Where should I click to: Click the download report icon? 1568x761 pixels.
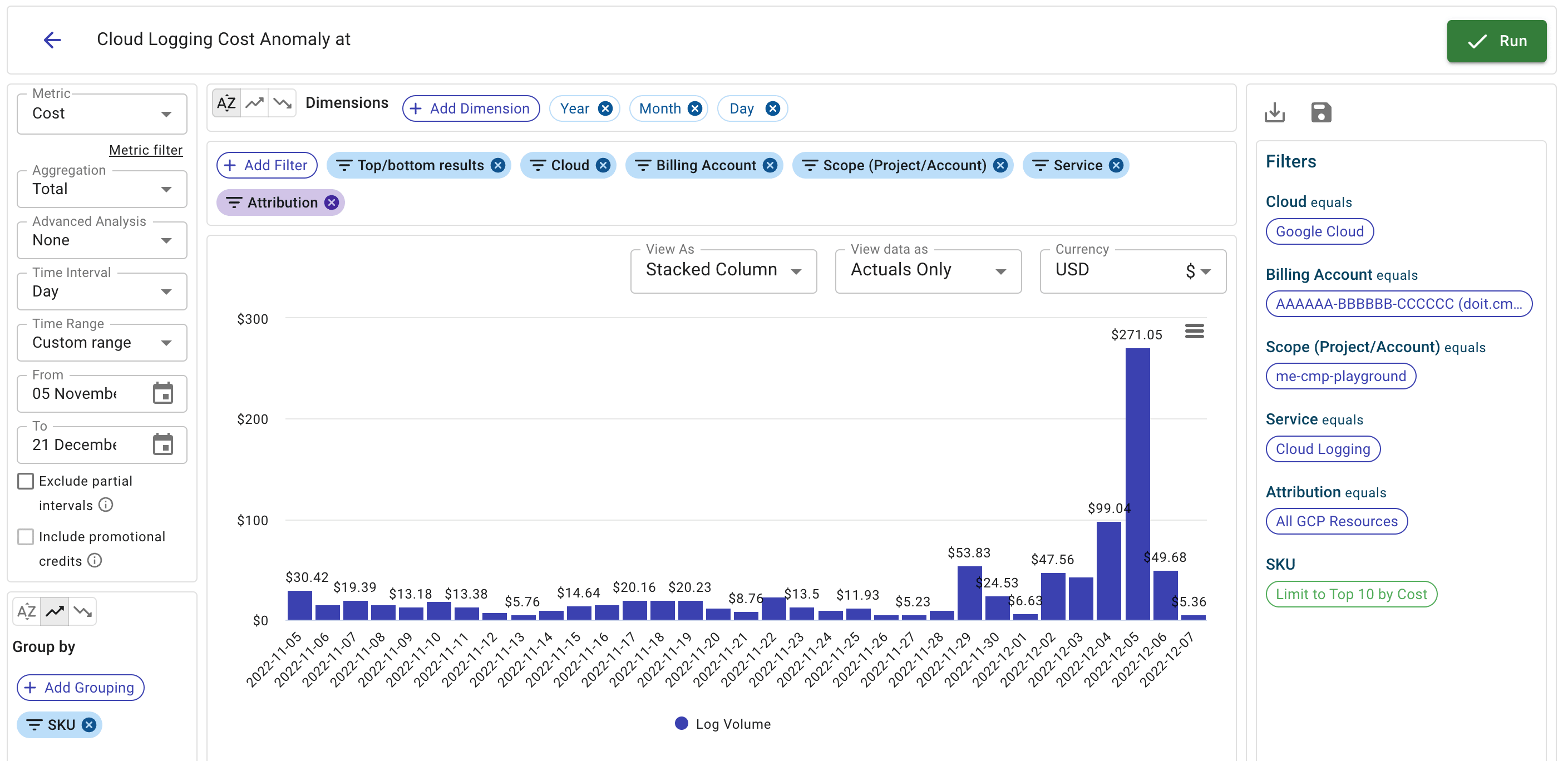[x=1274, y=112]
